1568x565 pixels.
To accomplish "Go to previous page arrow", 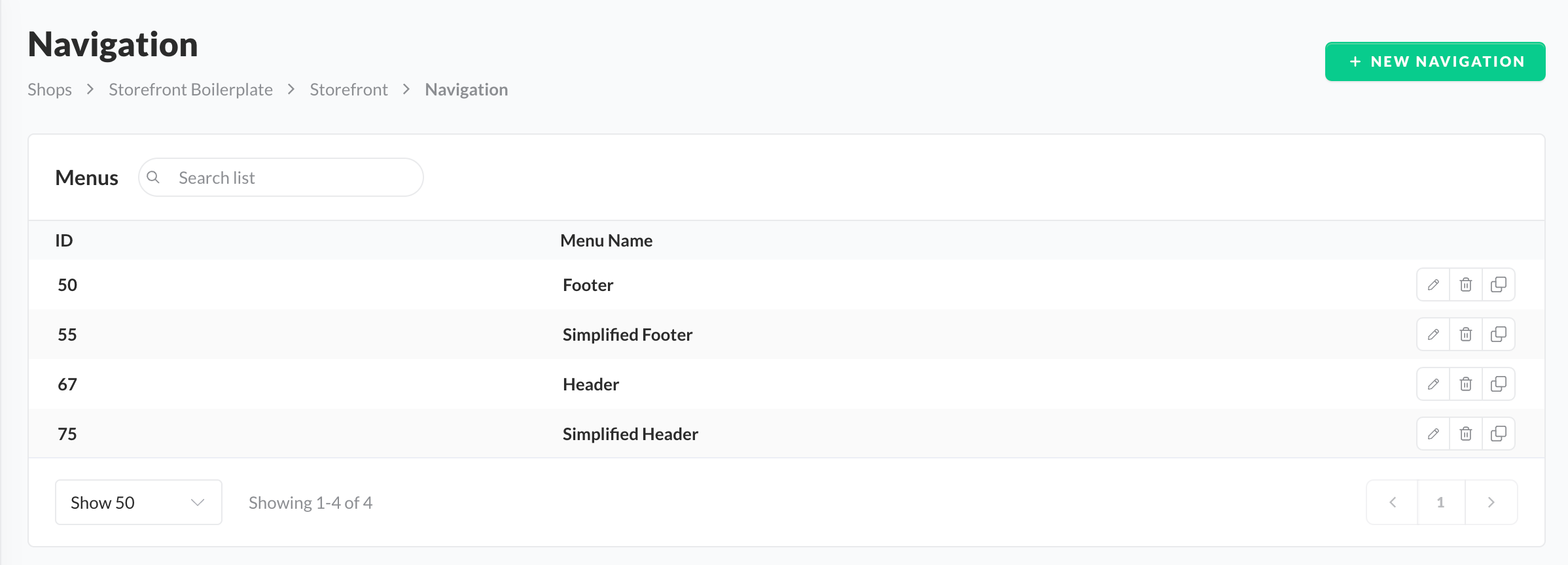I will (x=1393, y=502).
